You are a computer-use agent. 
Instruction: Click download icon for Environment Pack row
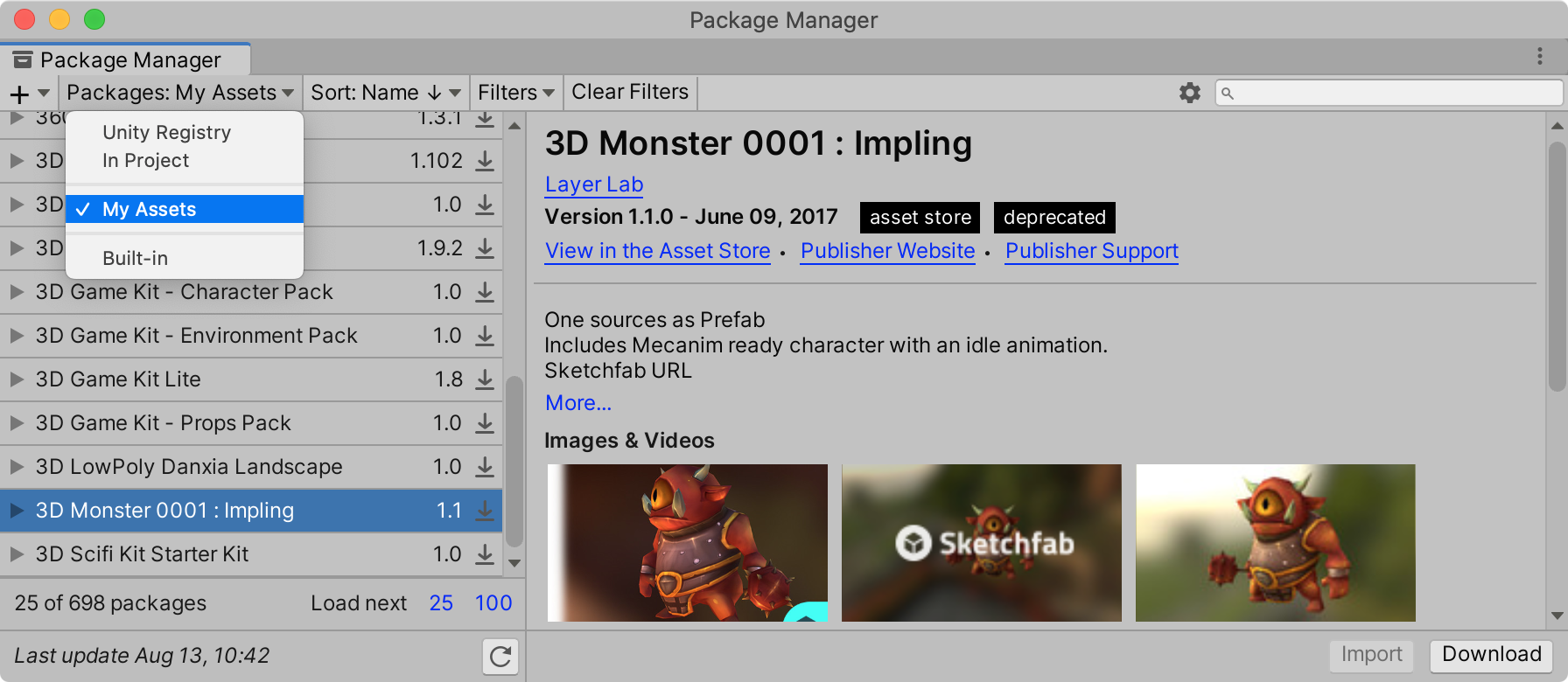coord(485,336)
